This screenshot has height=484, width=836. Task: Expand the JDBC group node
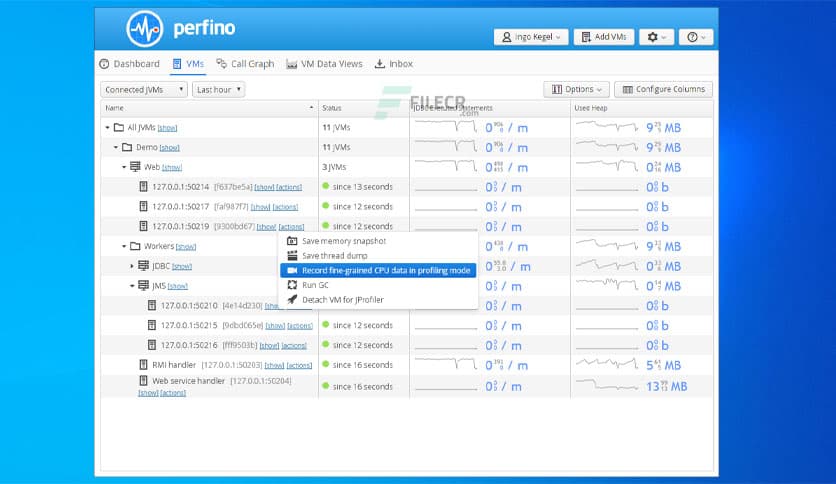(x=132, y=266)
